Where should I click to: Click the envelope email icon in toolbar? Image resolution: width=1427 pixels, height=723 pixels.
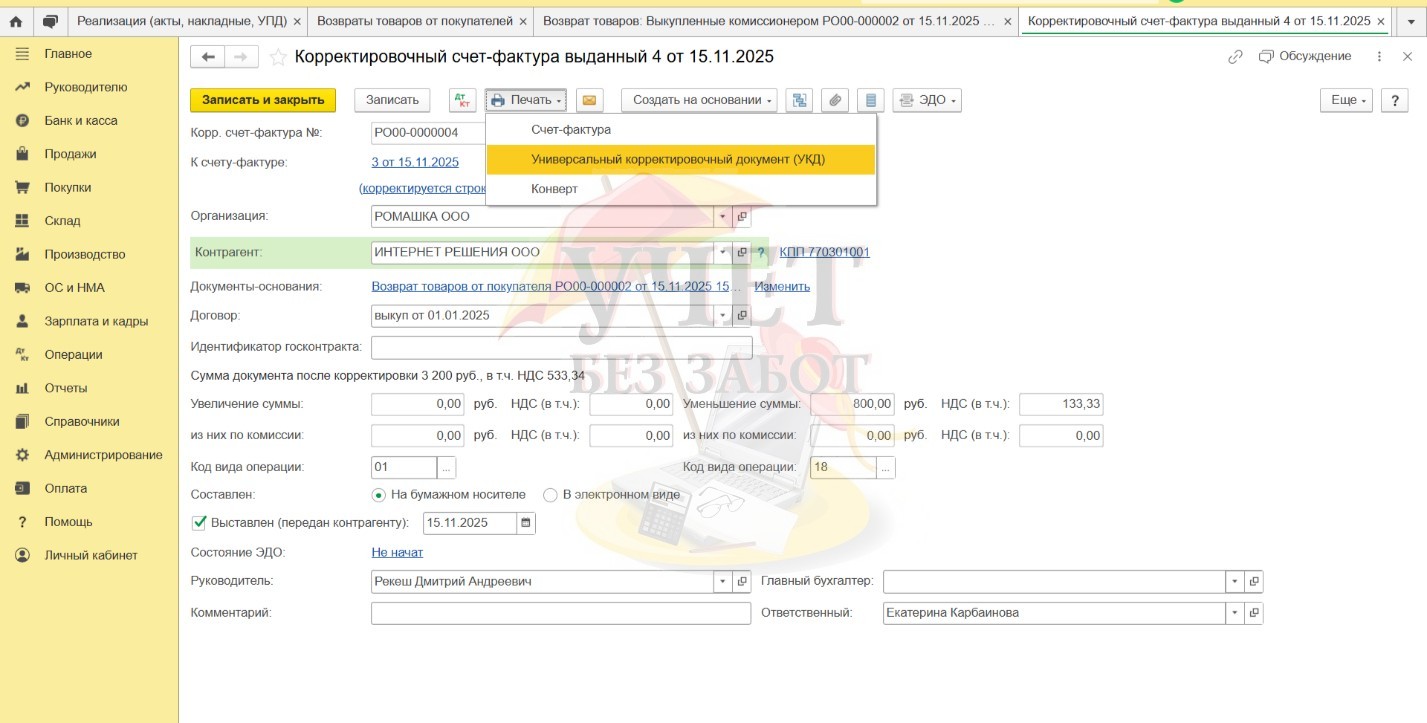tap(589, 100)
